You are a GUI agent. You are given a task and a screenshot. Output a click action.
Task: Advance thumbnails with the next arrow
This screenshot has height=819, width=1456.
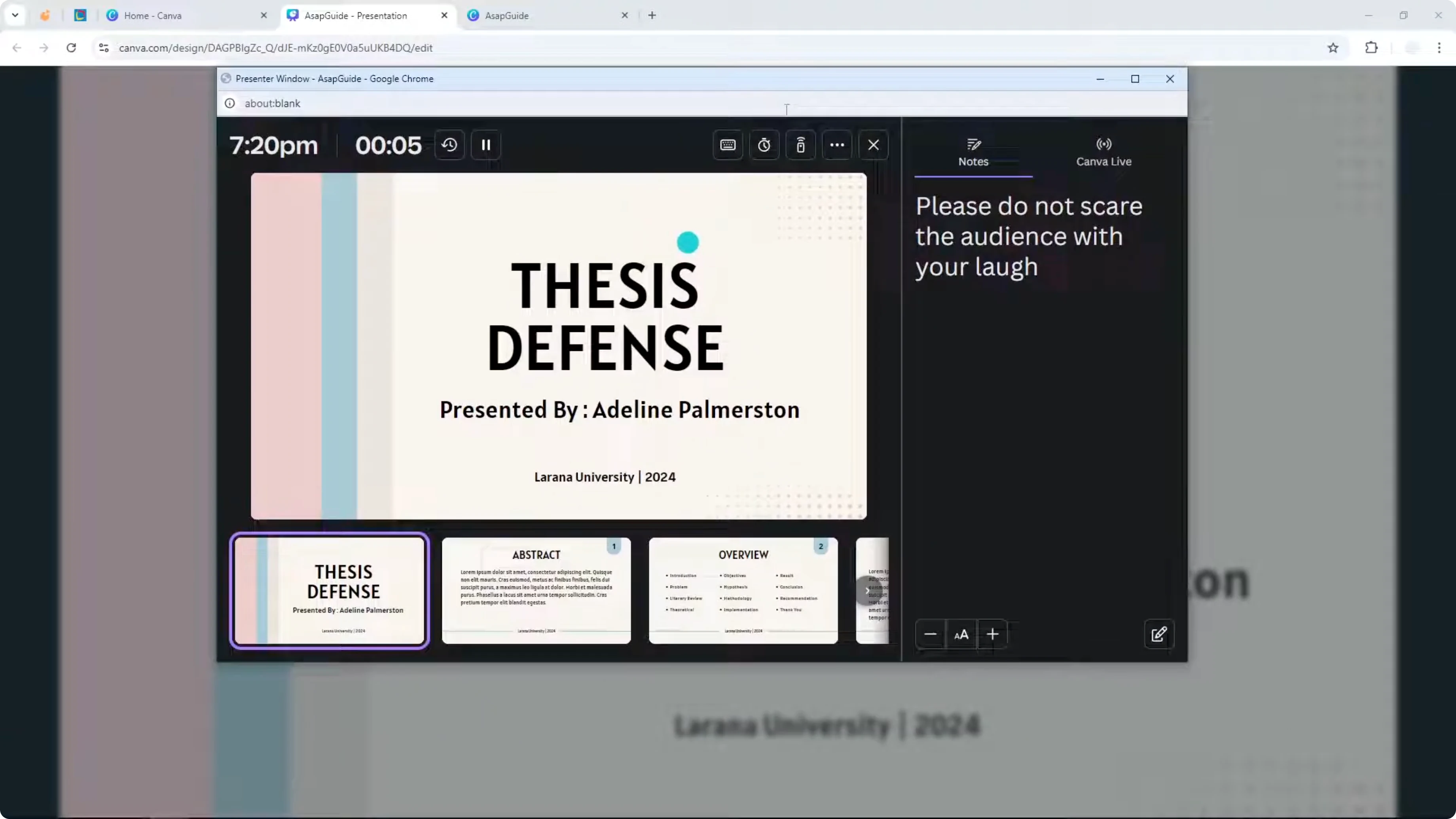[x=868, y=590]
